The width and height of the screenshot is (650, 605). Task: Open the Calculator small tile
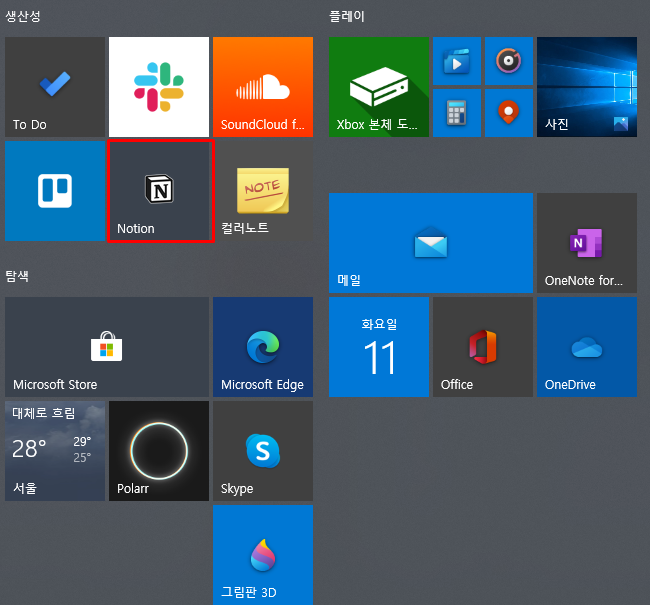(x=457, y=113)
